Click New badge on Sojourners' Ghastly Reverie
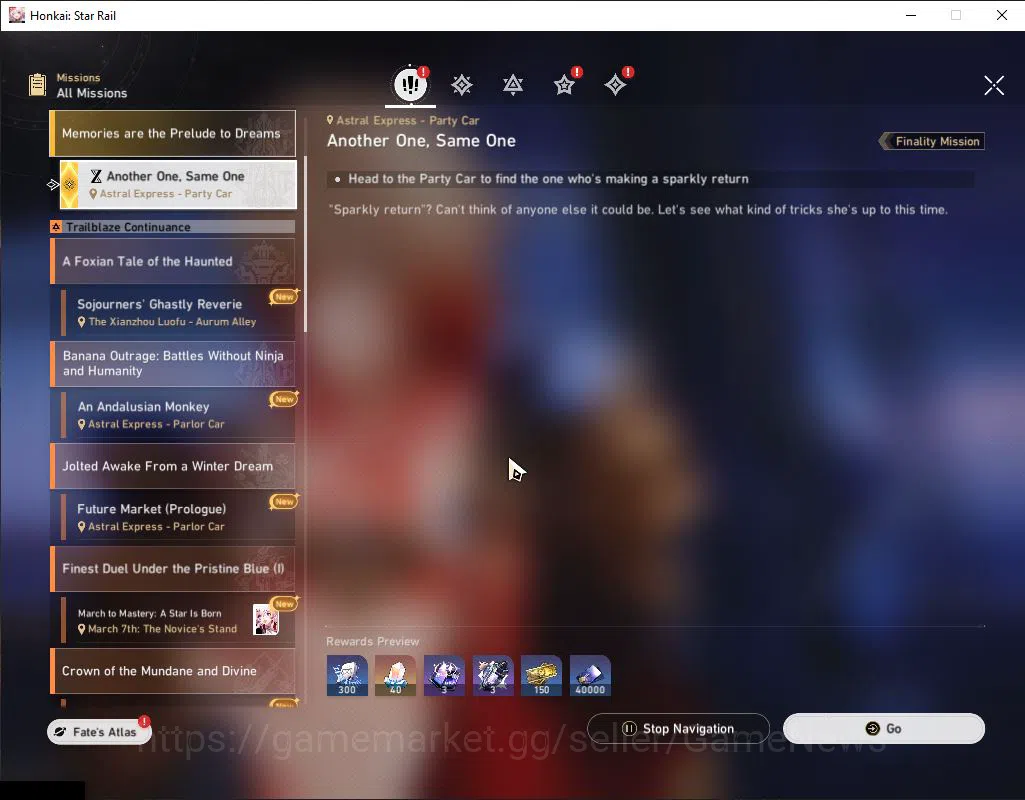 click(x=284, y=297)
